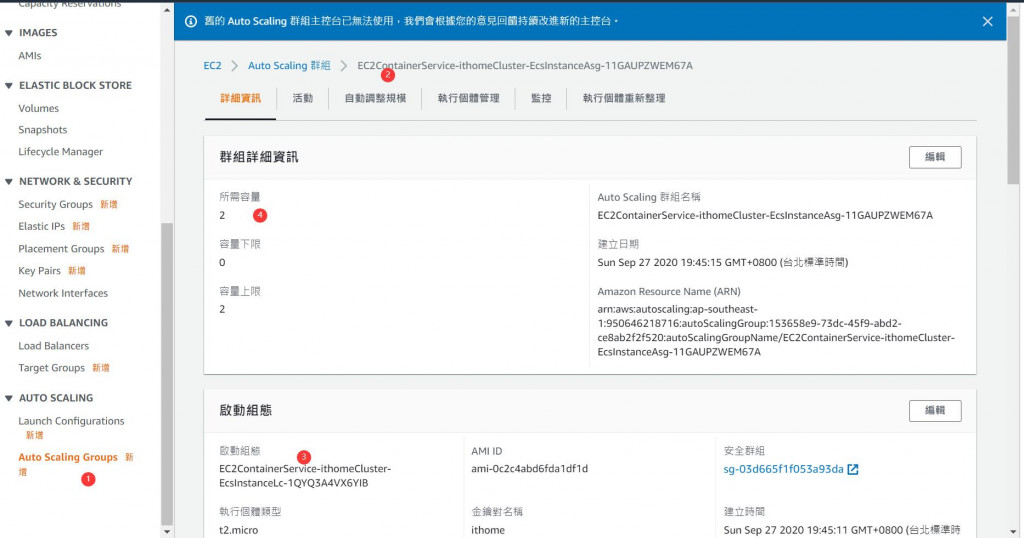Open external link icon beside security group
Screen dimensions: 1024x538
[853, 469]
